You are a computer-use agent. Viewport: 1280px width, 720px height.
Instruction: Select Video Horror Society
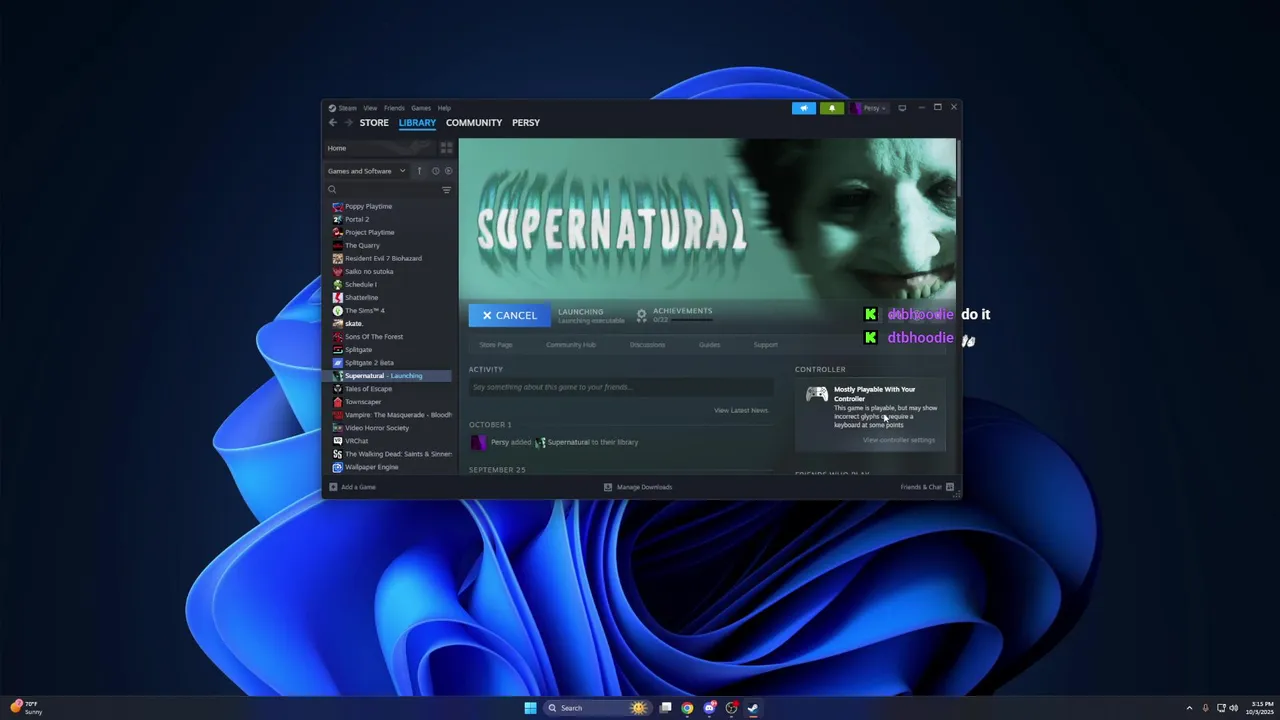[x=377, y=428]
